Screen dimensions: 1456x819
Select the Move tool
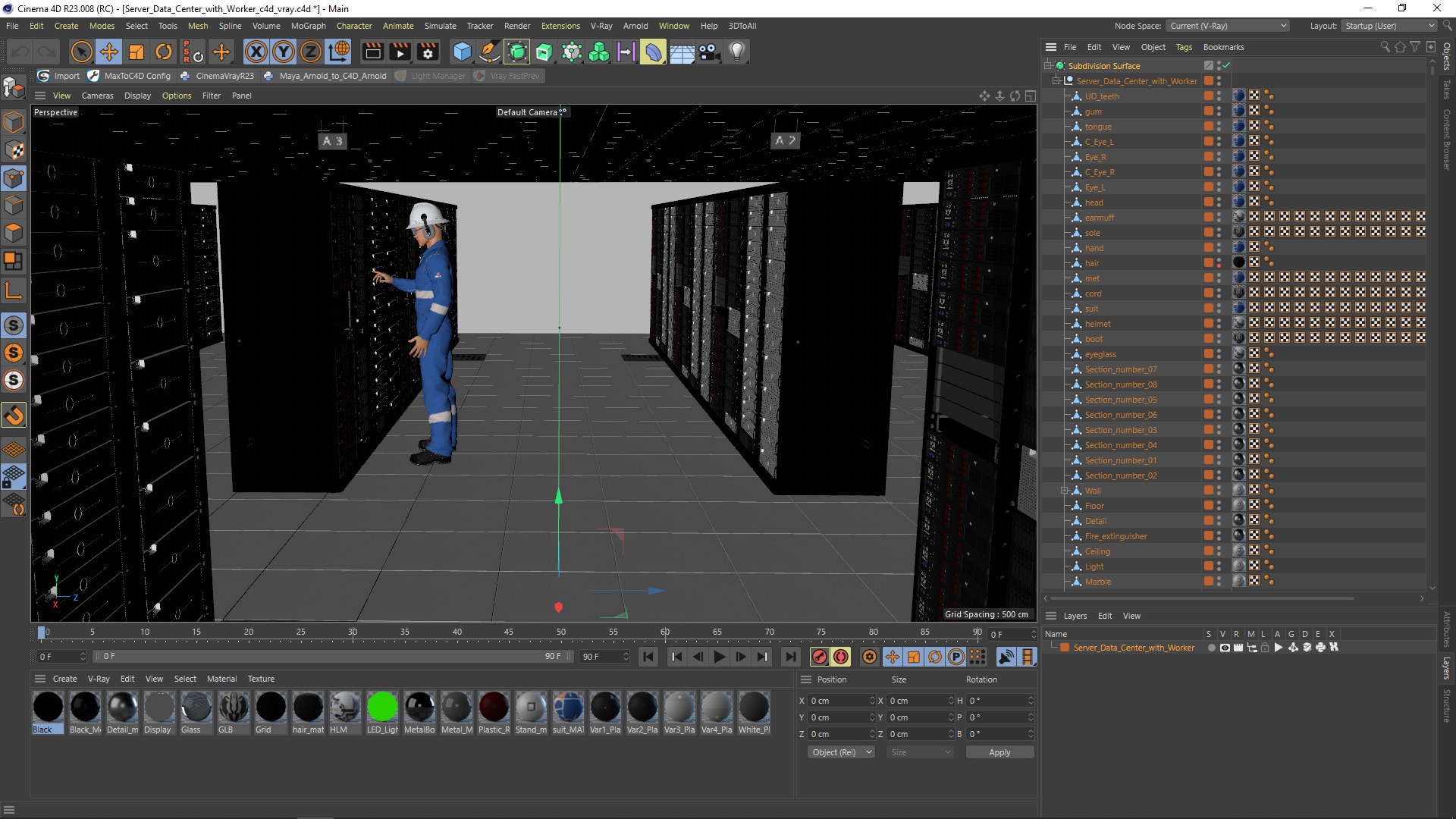point(109,52)
